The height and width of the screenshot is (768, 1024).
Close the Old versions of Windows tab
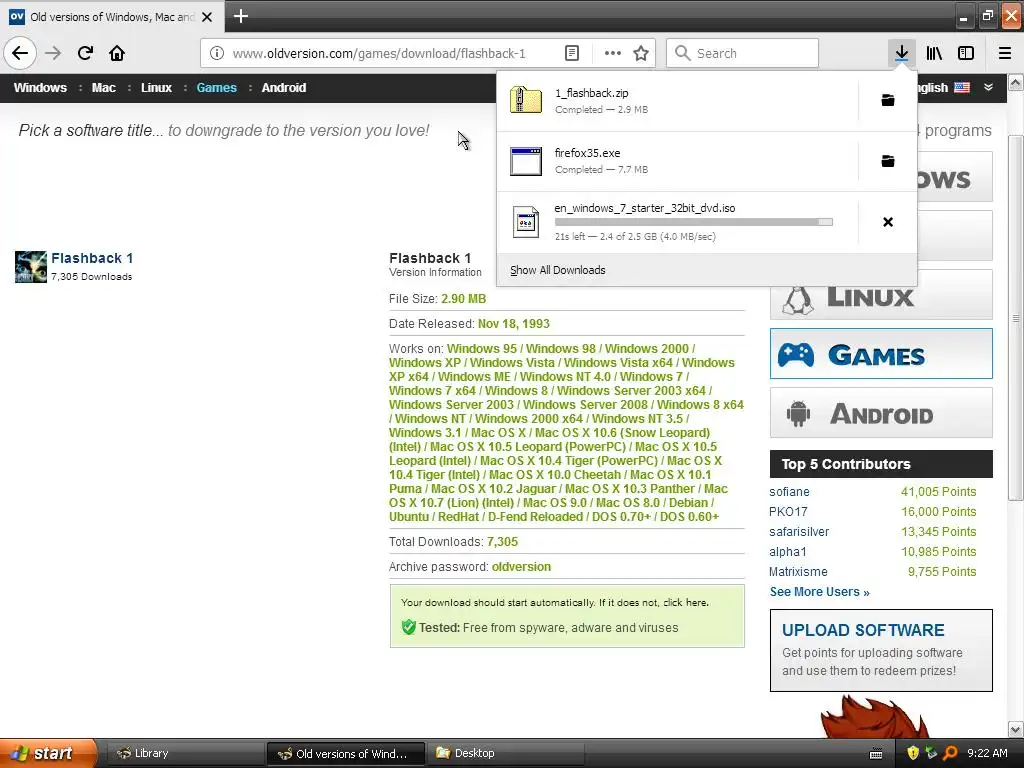[x=207, y=17]
